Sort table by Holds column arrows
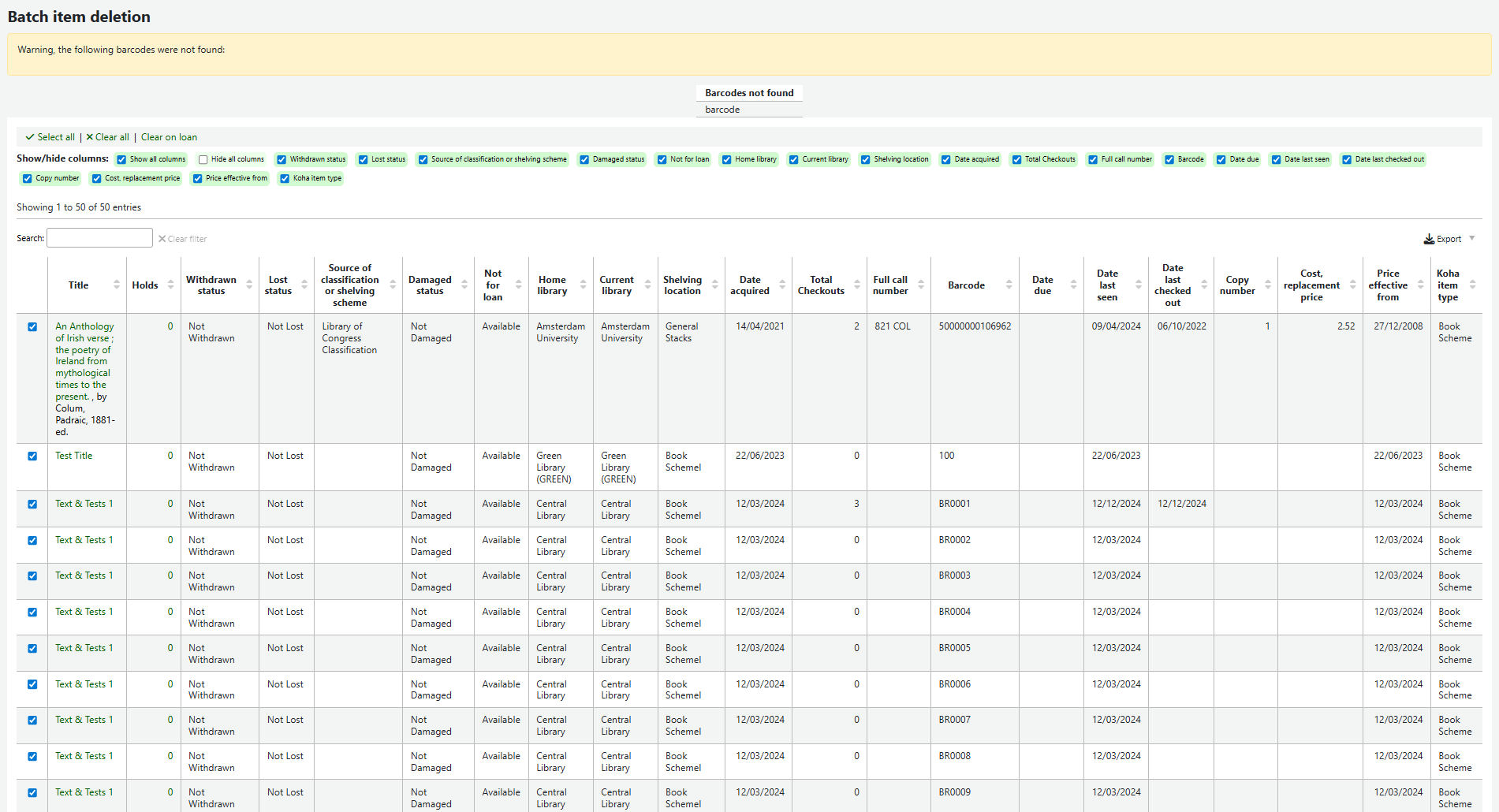This screenshot has width=1499, height=812. point(170,285)
